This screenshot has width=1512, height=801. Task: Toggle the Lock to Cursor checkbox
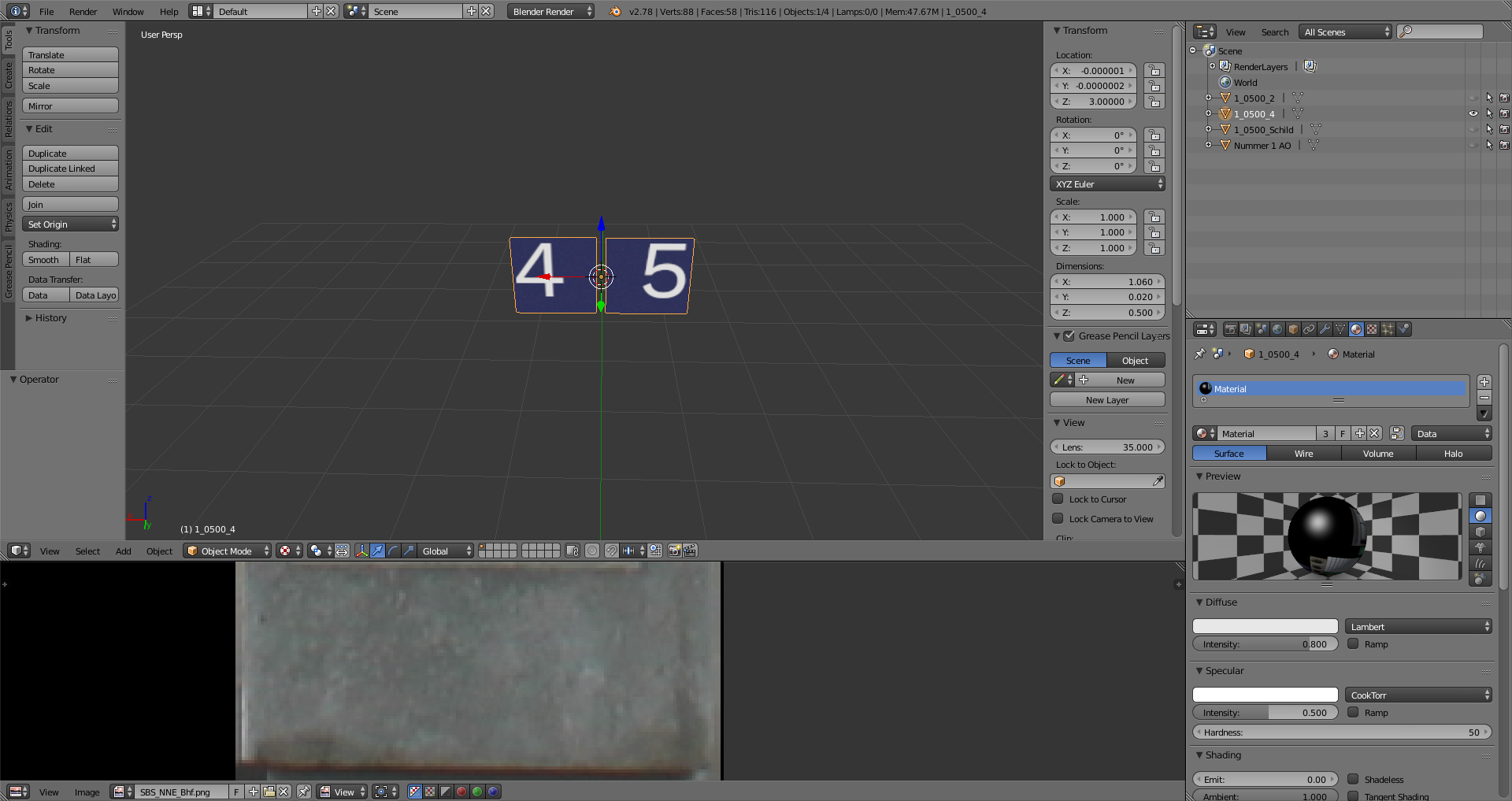tap(1058, 499)
